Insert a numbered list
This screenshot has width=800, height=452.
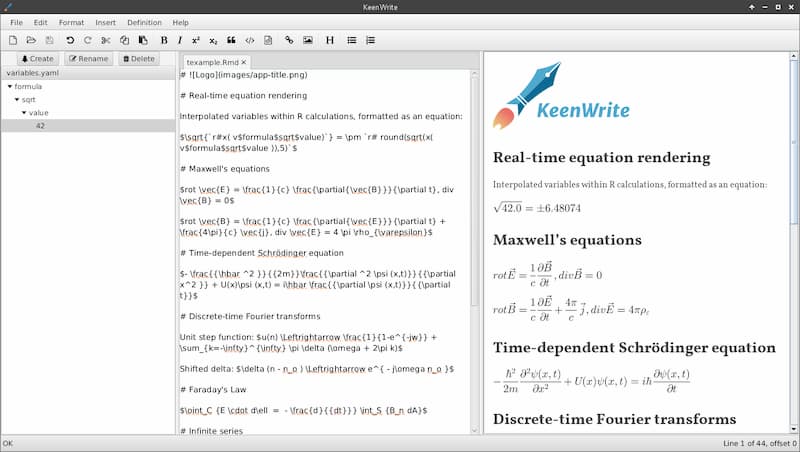pos(370,40)
